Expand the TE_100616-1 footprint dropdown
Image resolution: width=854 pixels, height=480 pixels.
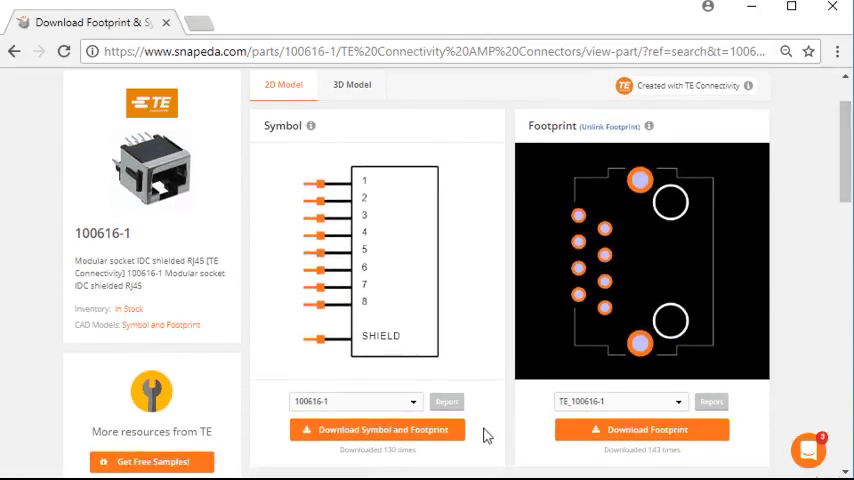(x=621, y=402)
